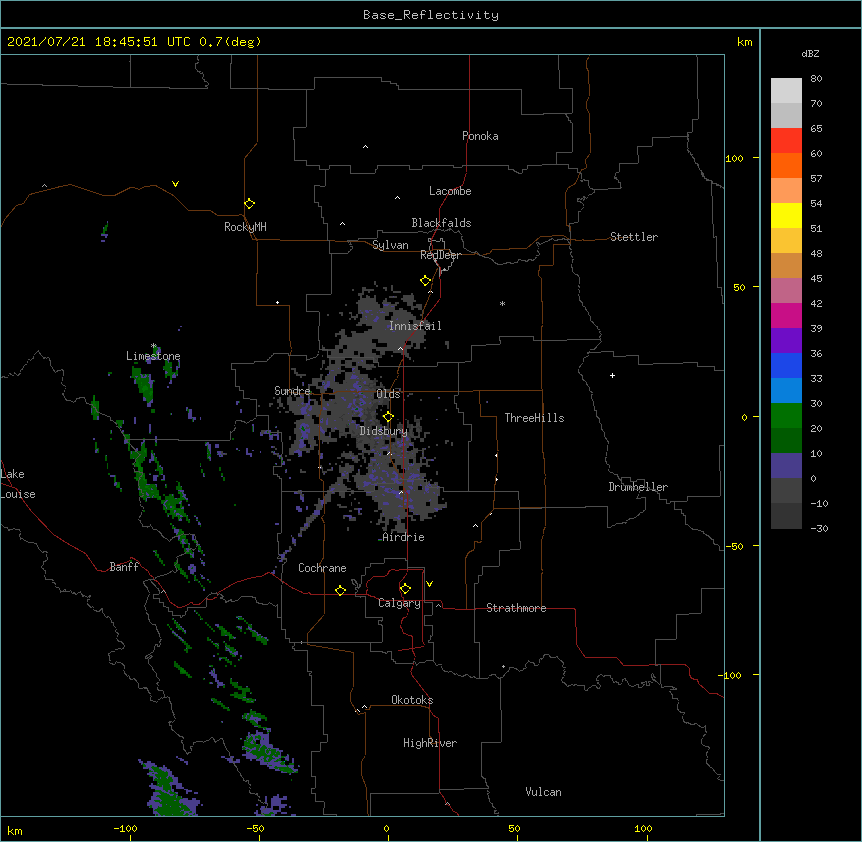Screen dimensions: 862x842
Task: Click the km unit label at bottom left
Action: pyautogui.click(x=14, y=830)
